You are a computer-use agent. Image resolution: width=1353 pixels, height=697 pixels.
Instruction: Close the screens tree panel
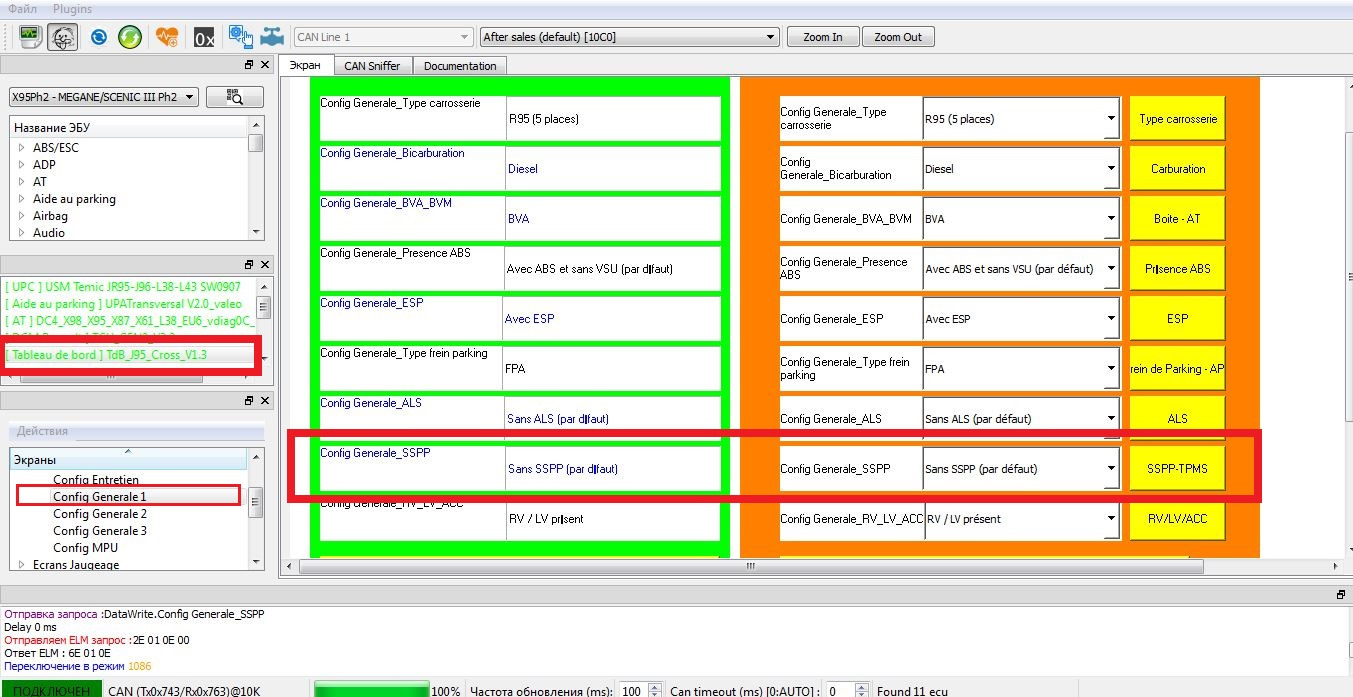(265, 401)
